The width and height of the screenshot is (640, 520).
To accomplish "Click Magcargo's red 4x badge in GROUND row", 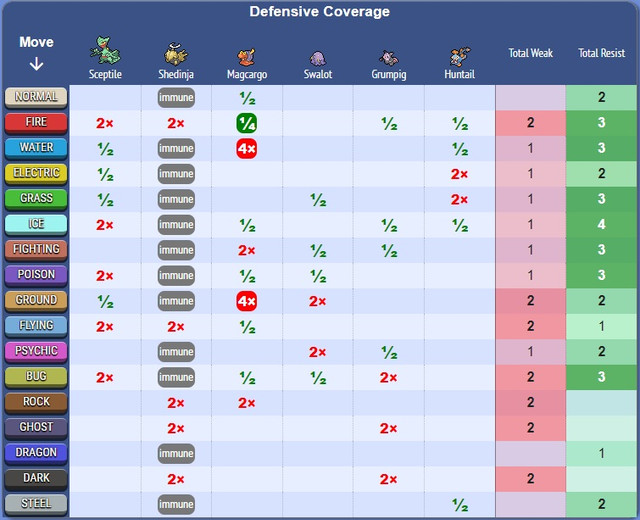I will tap(247, 301).
